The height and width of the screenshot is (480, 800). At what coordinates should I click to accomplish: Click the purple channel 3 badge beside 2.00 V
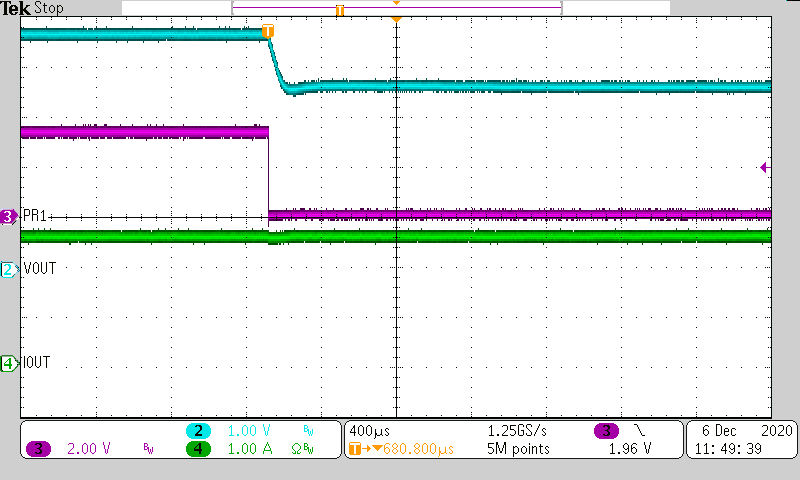click(x=38, y=449)
